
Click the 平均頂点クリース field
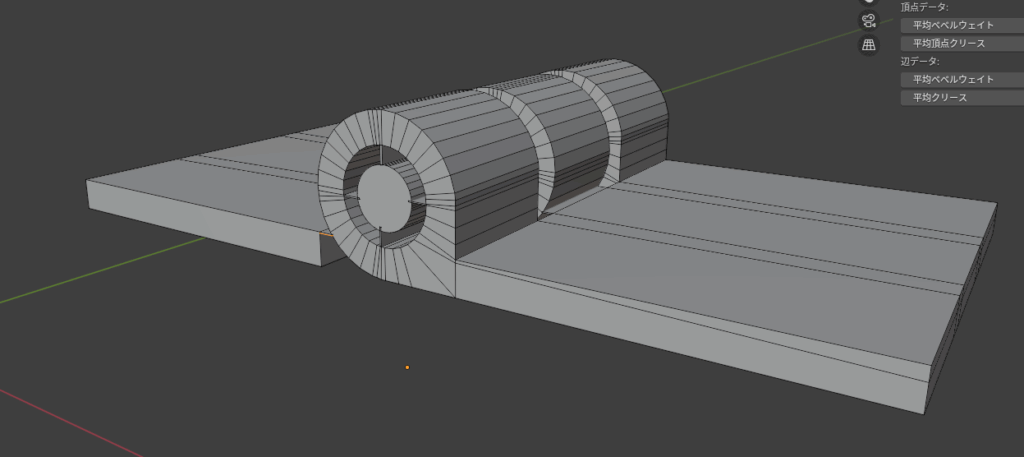click(962, 43)
